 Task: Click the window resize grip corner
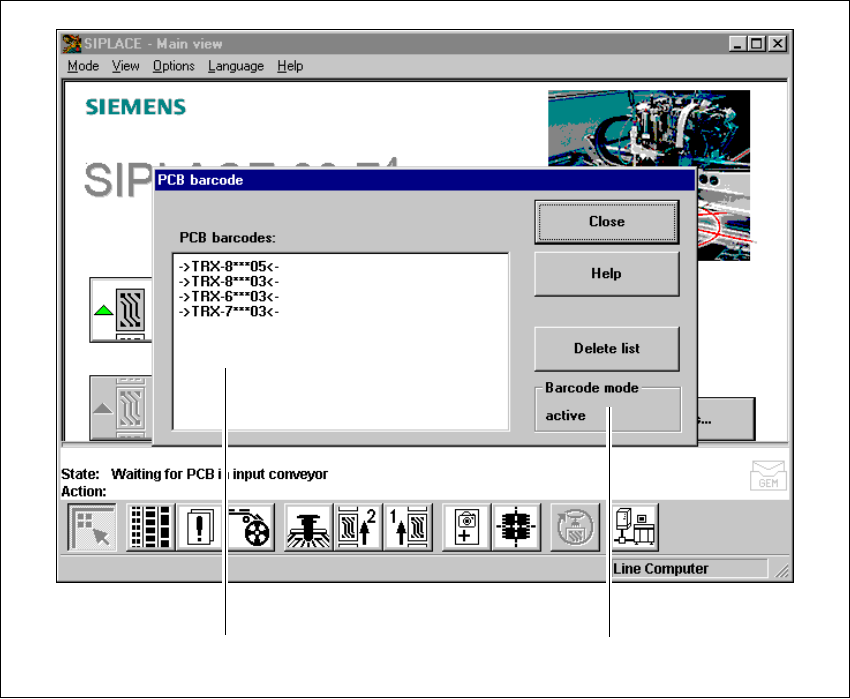782,571
